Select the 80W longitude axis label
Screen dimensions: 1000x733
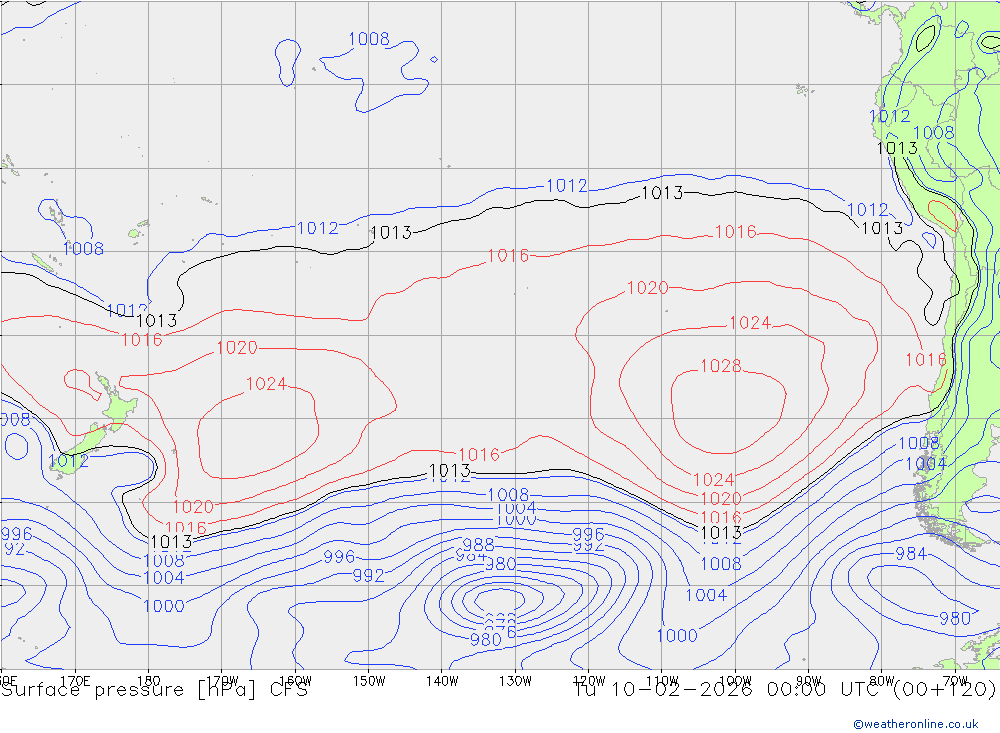[882, 681]
